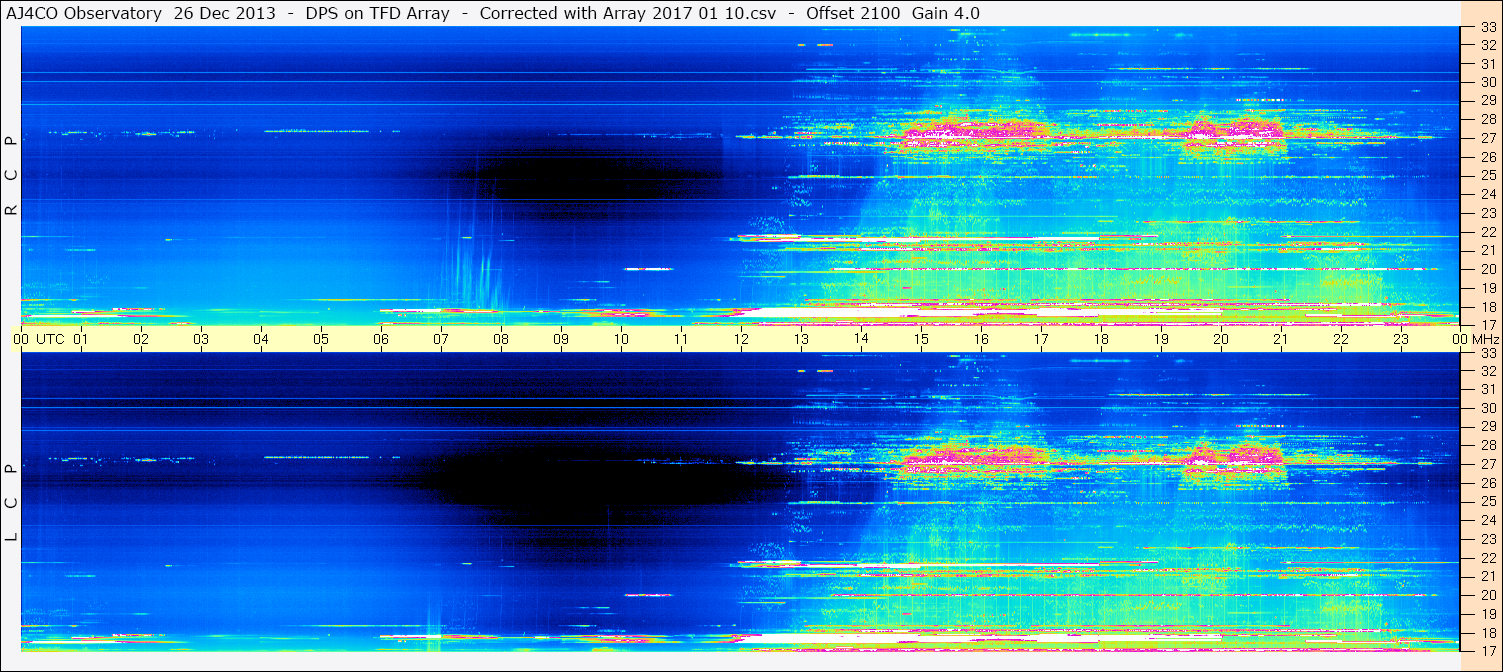The width and height of the screenshot is (1503, 672).
Task: Select the 06 hour marker on time axis
Action: click(381, 339)
